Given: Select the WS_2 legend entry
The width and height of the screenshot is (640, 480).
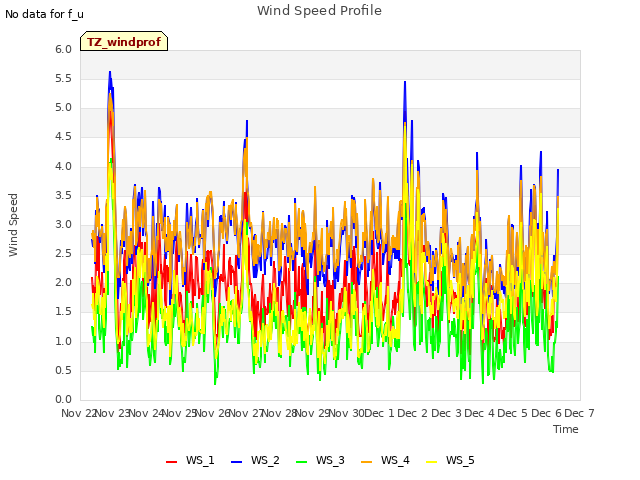Looking at the screenshot, I should 255,460.
